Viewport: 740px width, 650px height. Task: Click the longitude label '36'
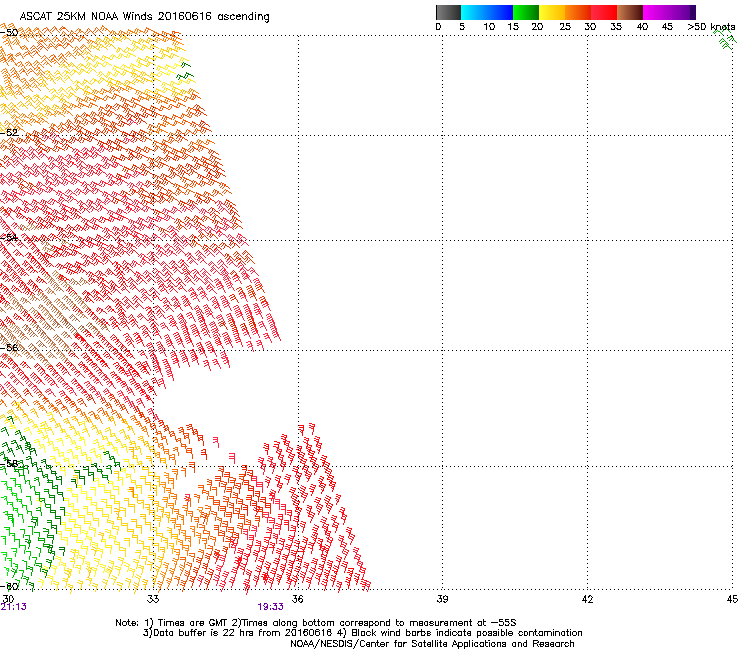pos(297,599)
